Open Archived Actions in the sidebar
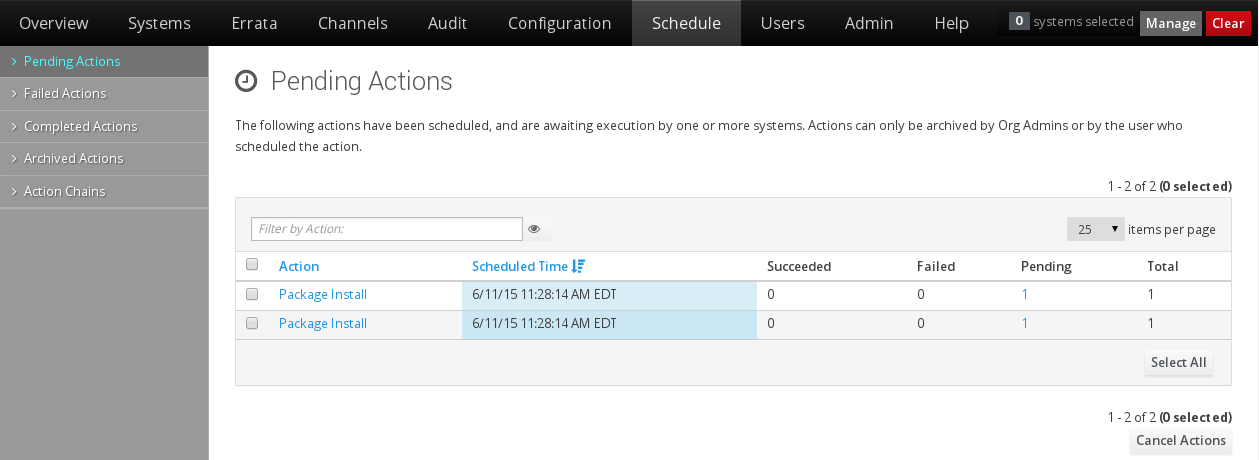 click(x=73, y=158)
